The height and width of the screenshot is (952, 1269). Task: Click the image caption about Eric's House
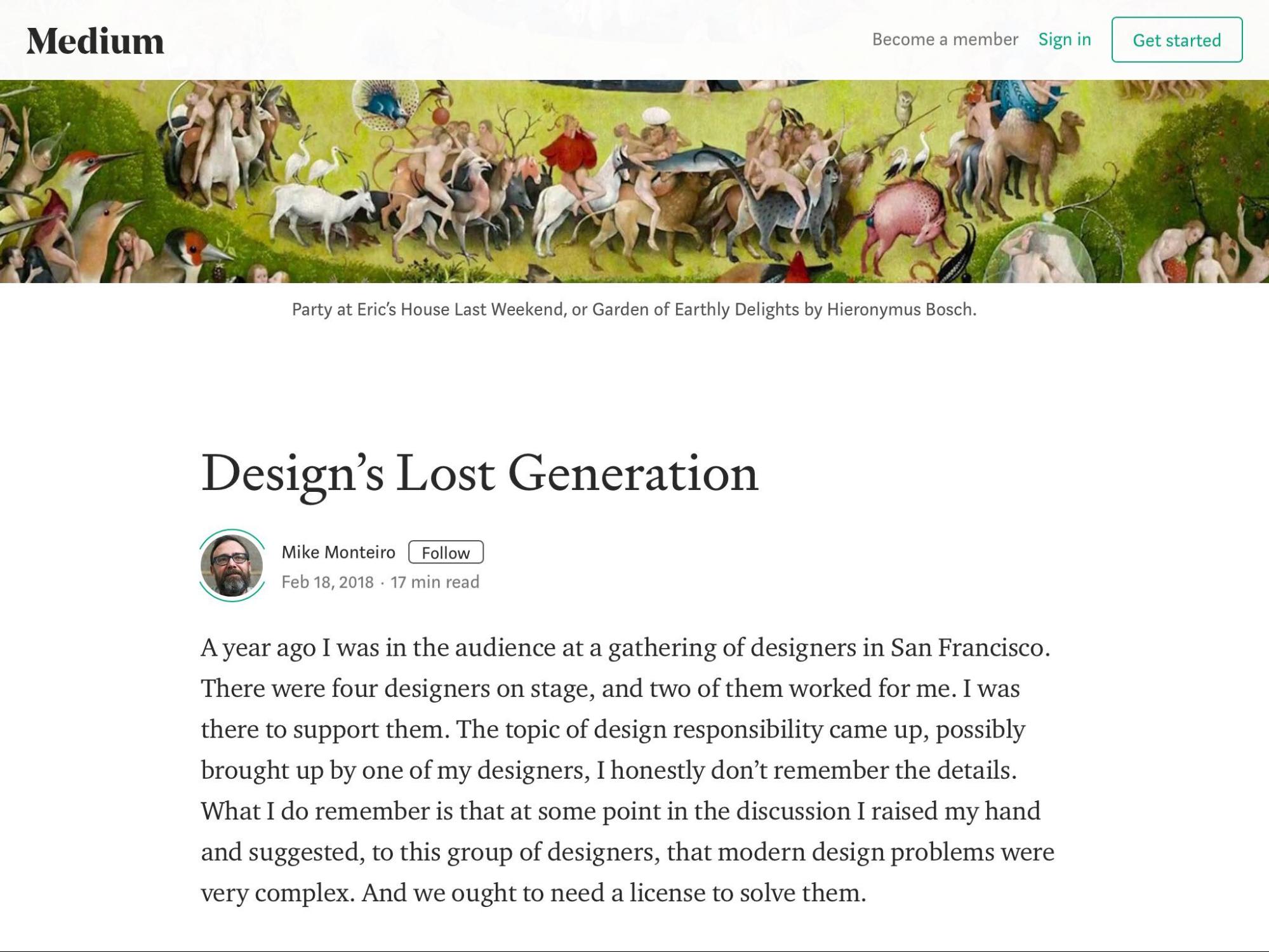pos(634,310)
